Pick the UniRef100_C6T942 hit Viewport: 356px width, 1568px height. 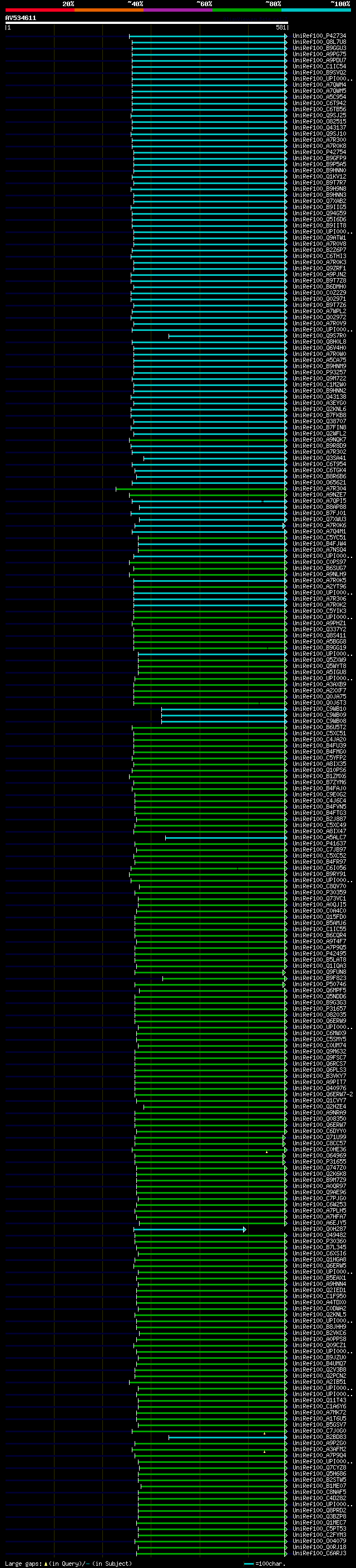[319, 103]
